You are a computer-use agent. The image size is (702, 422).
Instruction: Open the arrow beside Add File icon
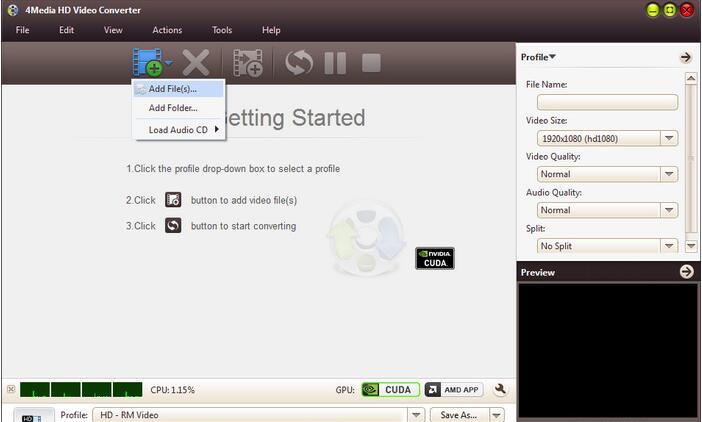[169, 63]
